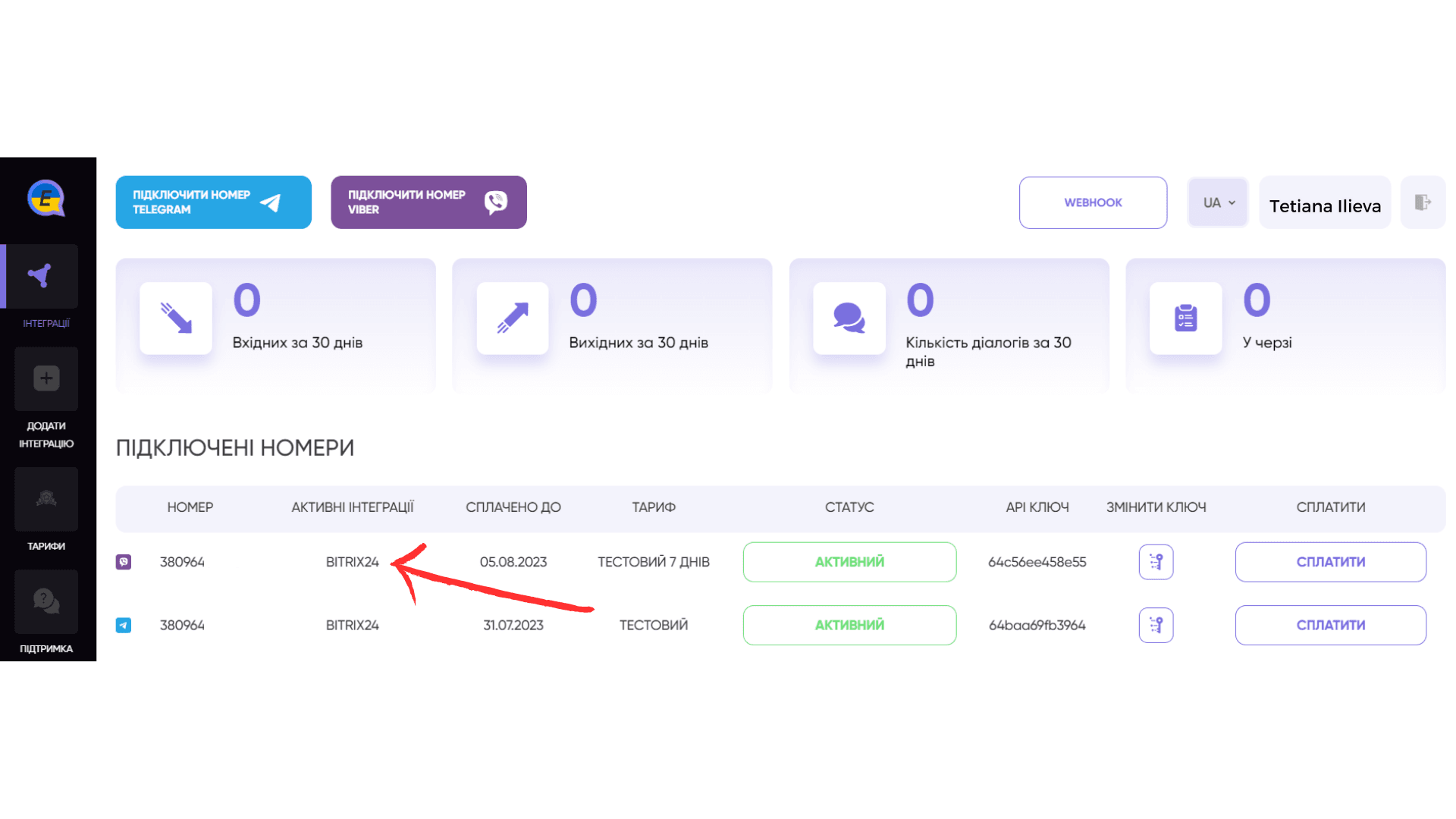Click Сплатити for the 31.07.2023 row
This screenshot has height=819, width=1456.
point(1331,625)
